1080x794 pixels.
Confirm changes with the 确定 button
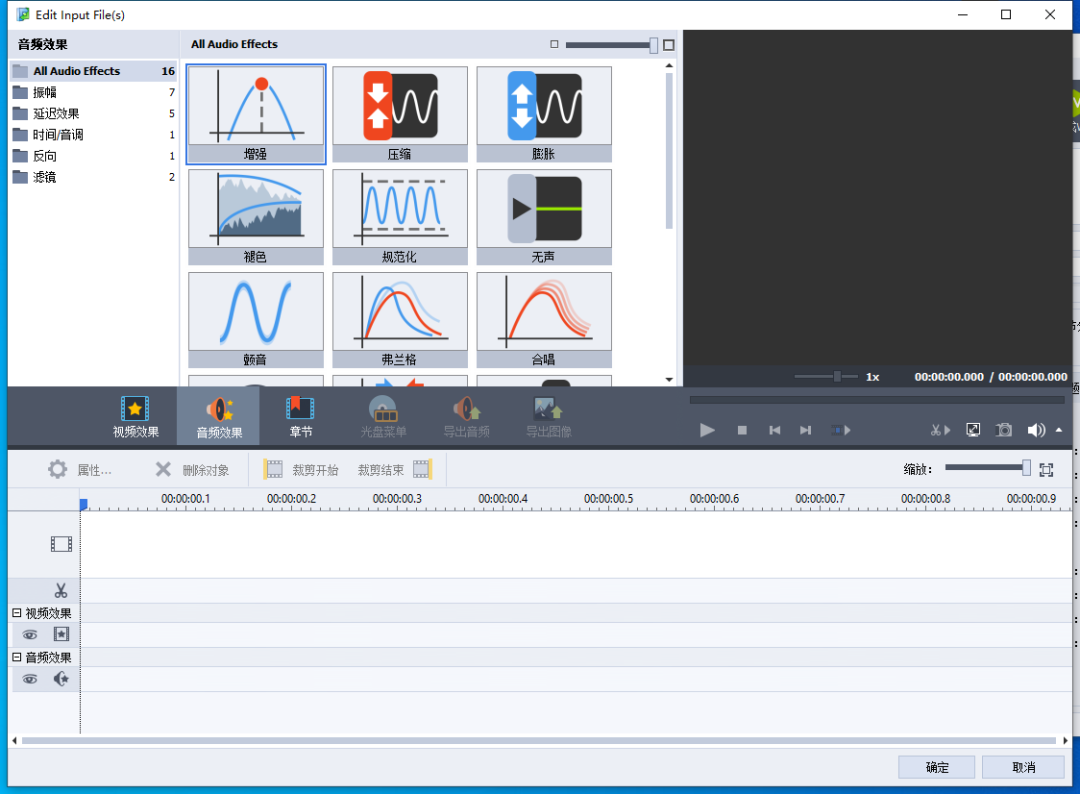click(x=937, y=767)
